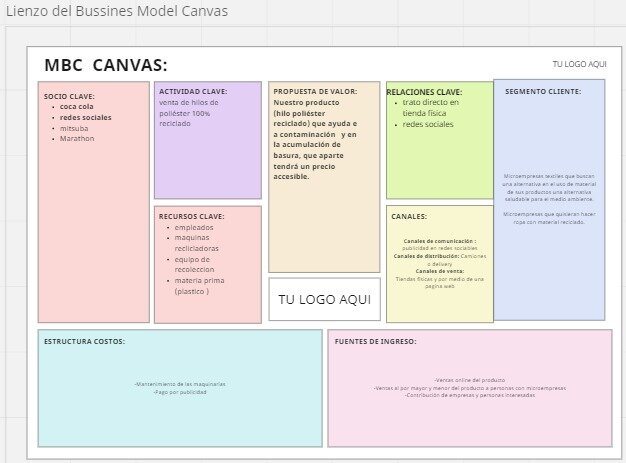This screenshot has height=463, width=626.
Task: Select 'trato directo en tienda física' bullet
Action: tap(431, 108)
